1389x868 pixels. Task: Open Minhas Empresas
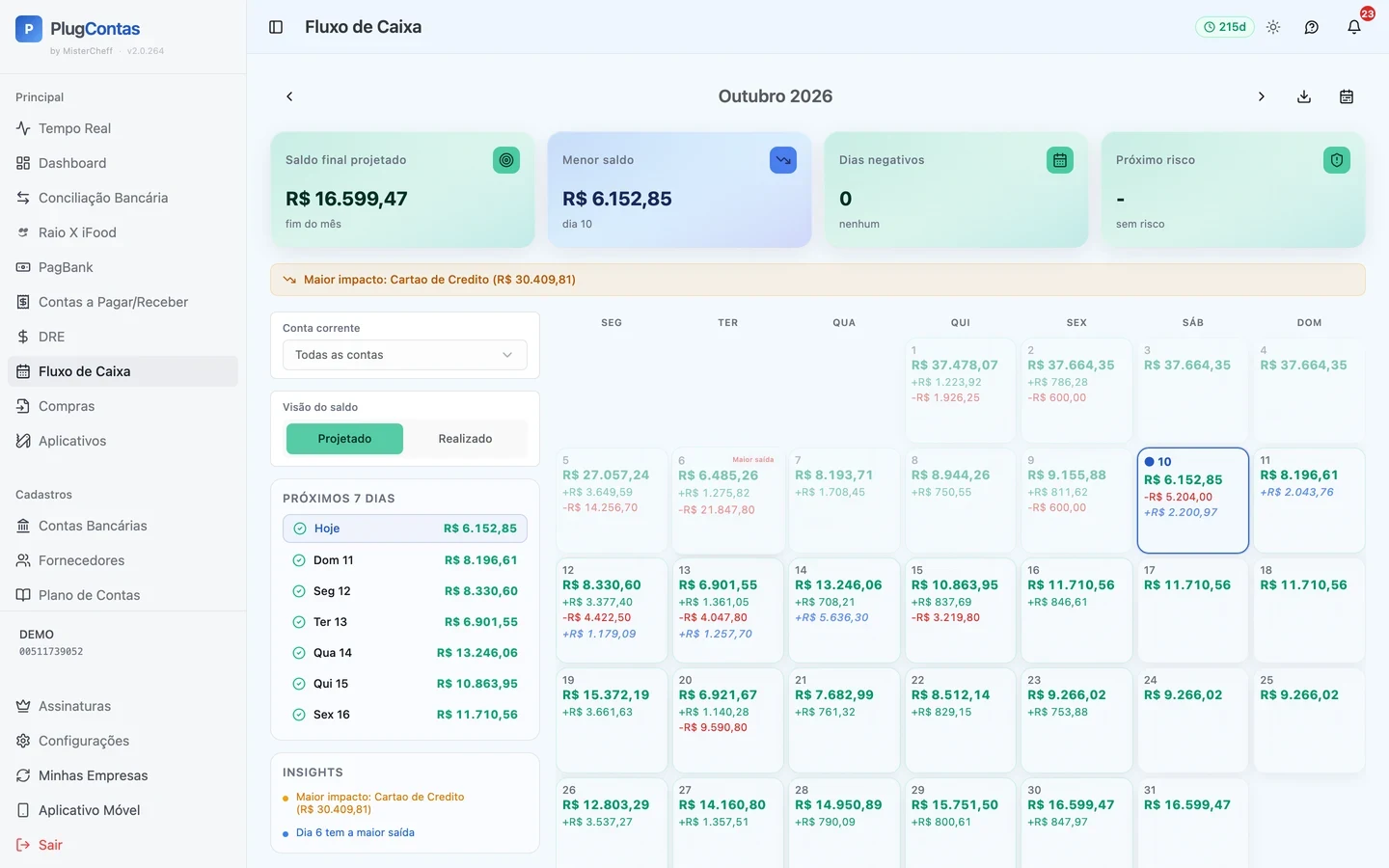click(x=123, y=775)
